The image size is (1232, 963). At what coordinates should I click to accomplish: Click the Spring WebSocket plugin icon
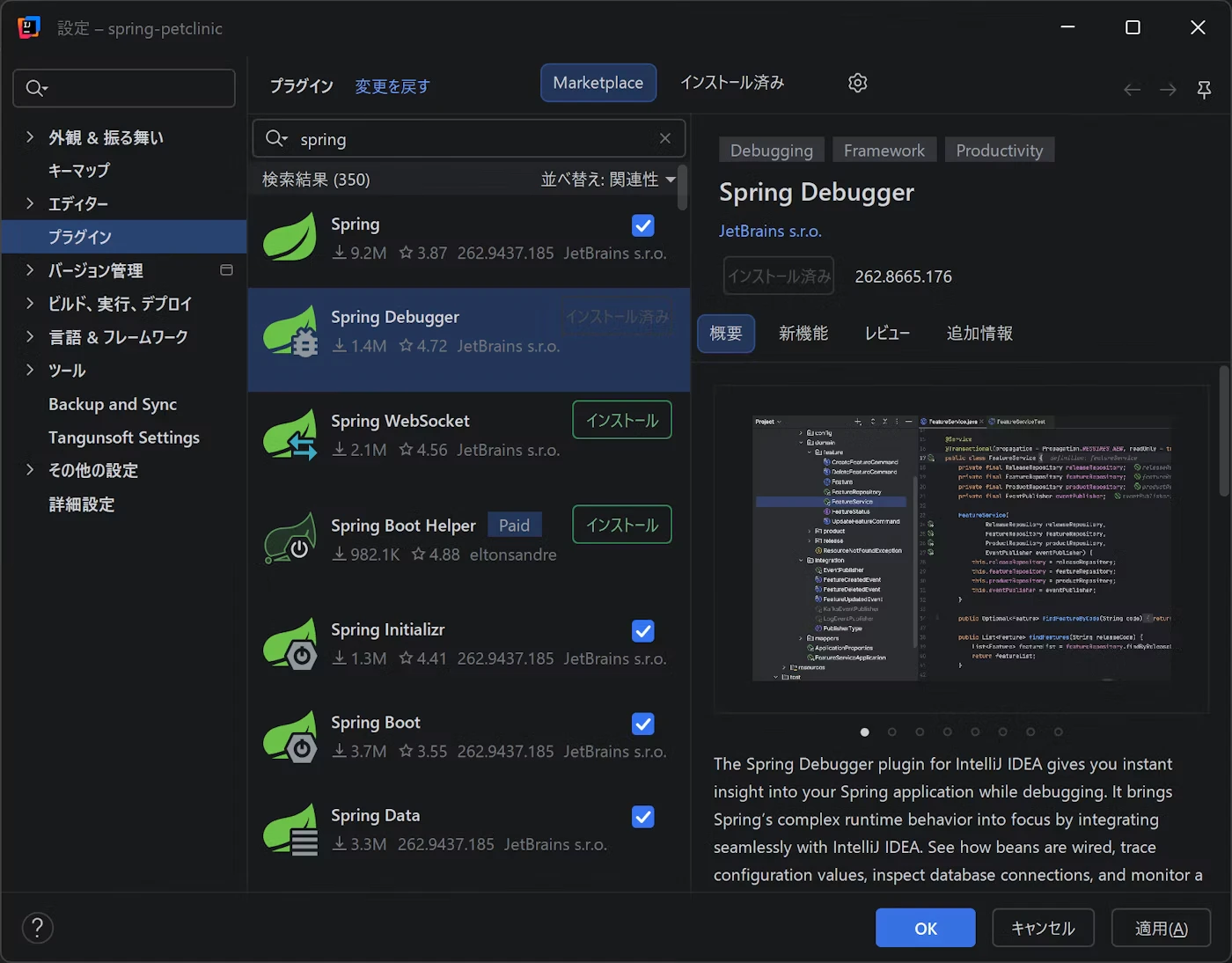pos(290,435)
